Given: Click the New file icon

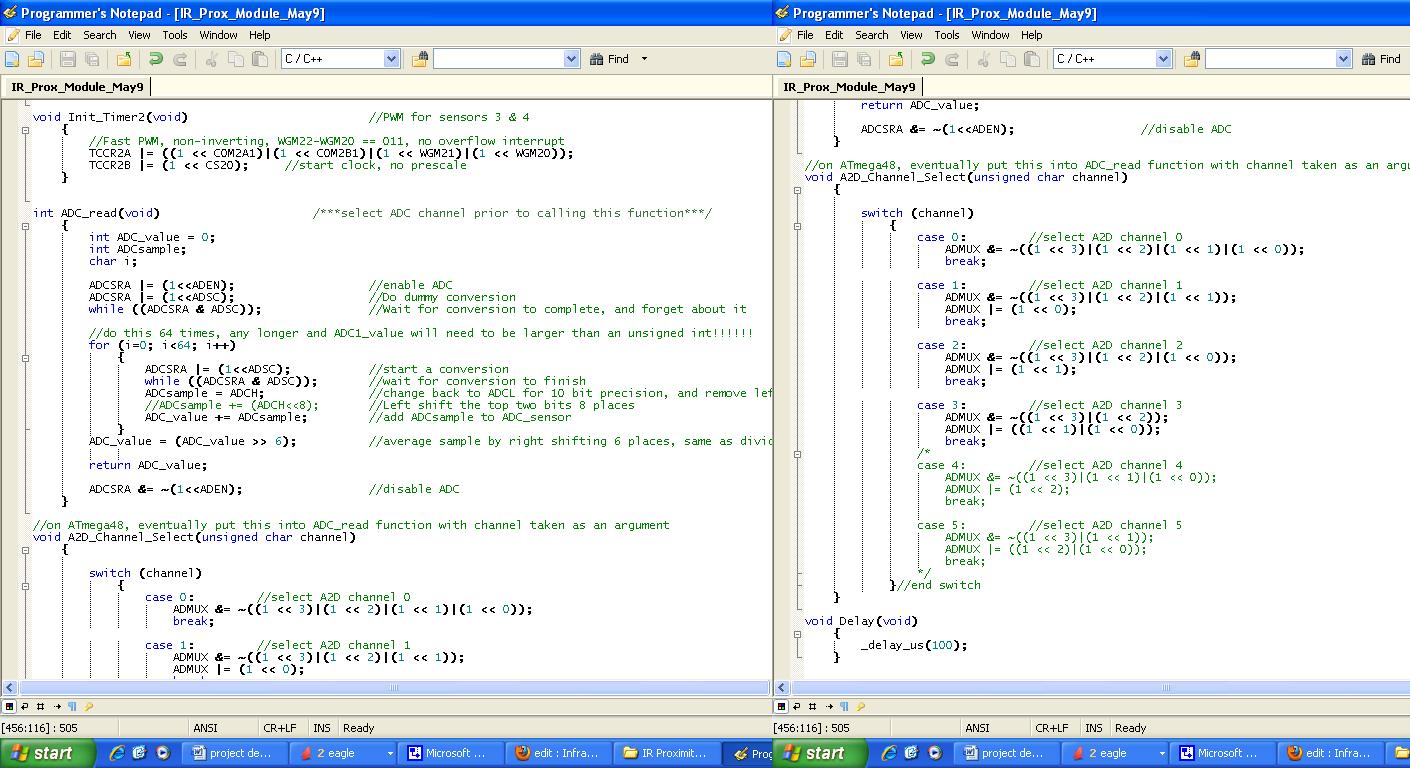Looking at the screenshot, I should click(x=10, y=58).
